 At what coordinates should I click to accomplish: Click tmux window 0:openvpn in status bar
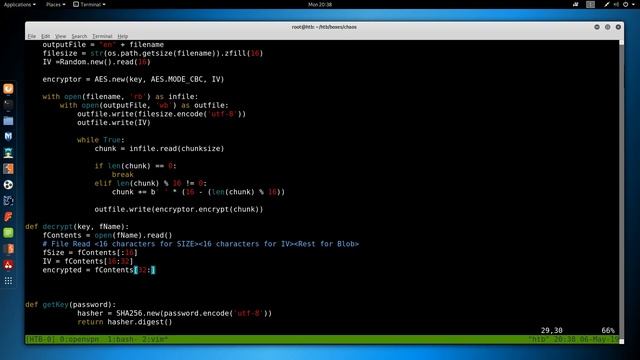[79, 340]
